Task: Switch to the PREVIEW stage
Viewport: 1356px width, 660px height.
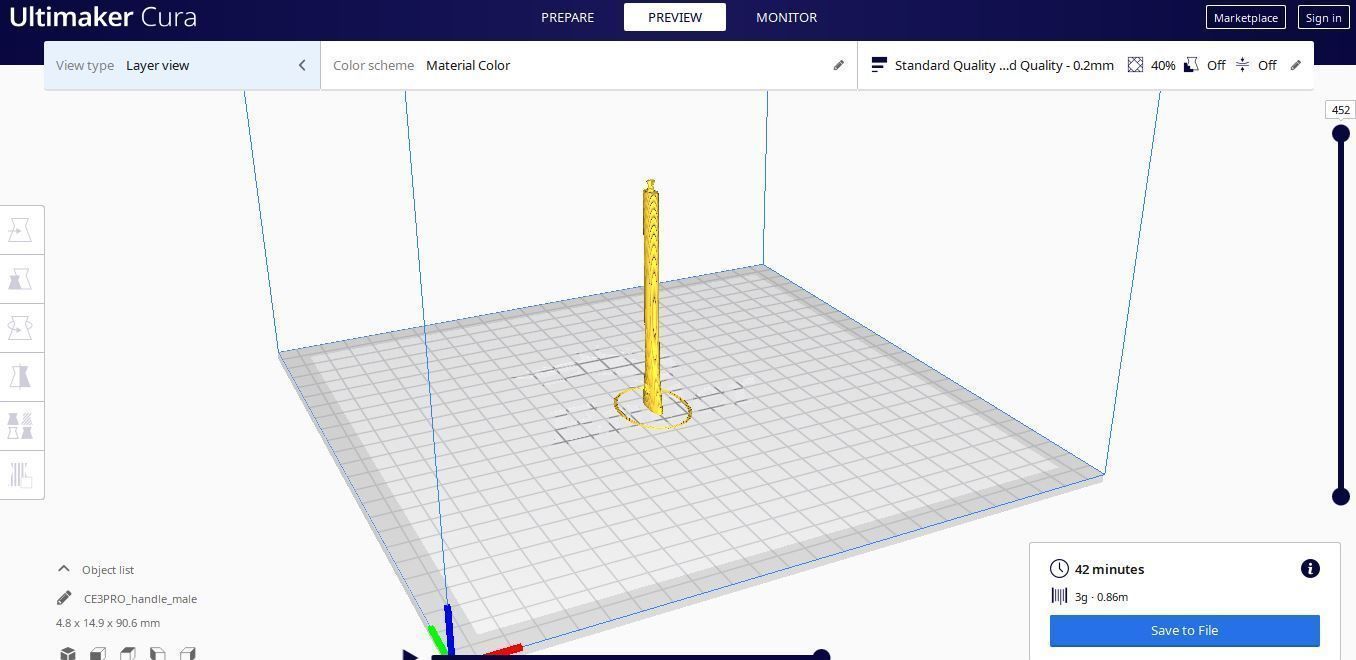Action: [x=675, y=17]
